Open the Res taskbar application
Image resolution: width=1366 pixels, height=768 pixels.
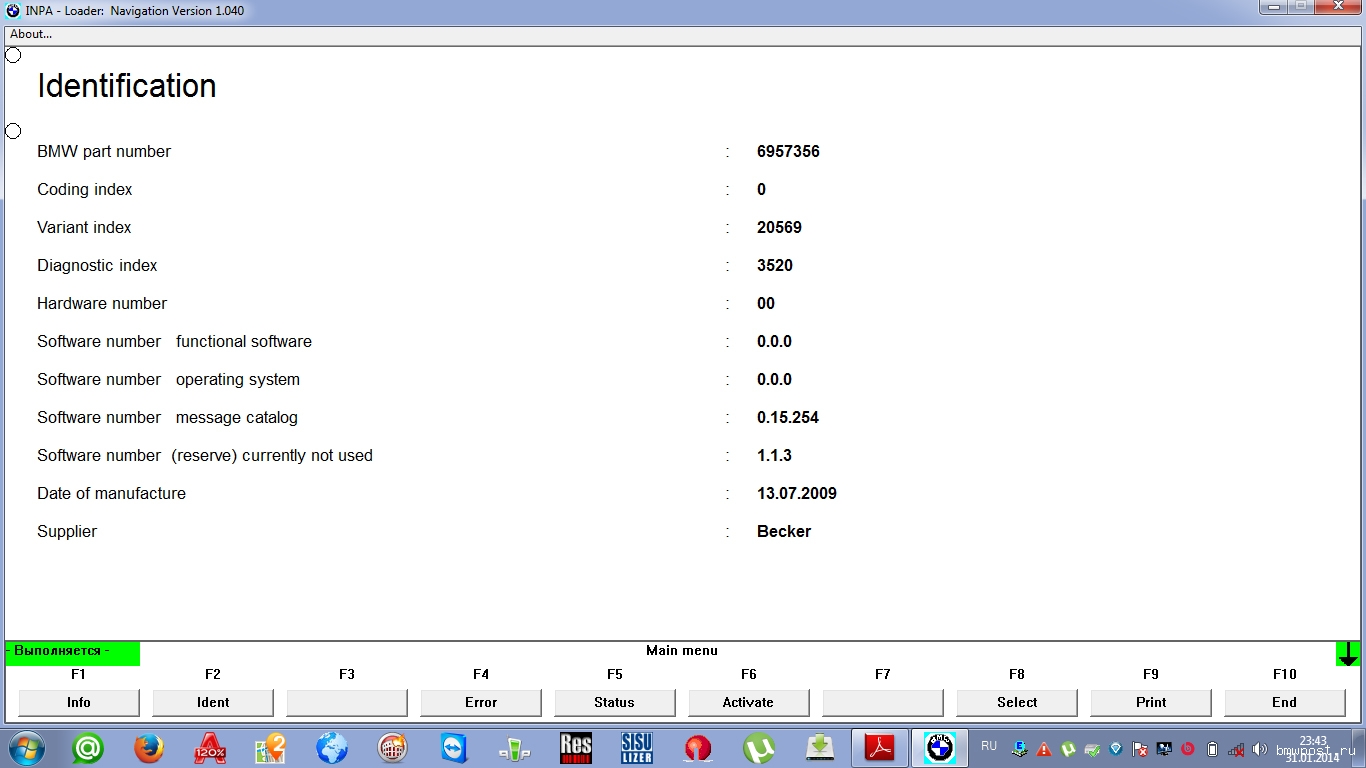576,748
